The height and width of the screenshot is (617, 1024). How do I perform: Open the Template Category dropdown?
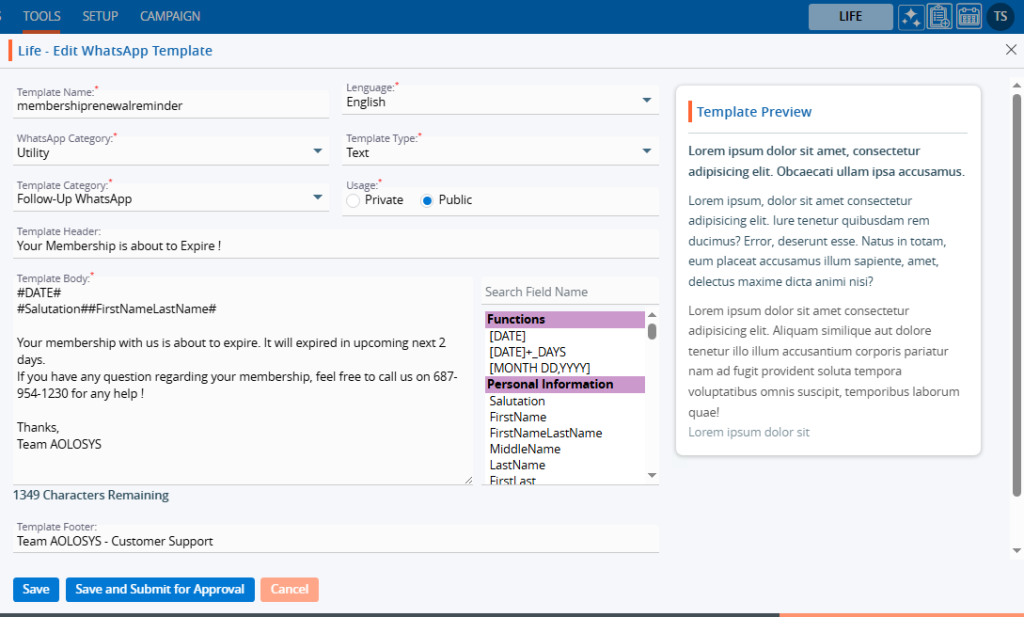click(x=317, y=197)
